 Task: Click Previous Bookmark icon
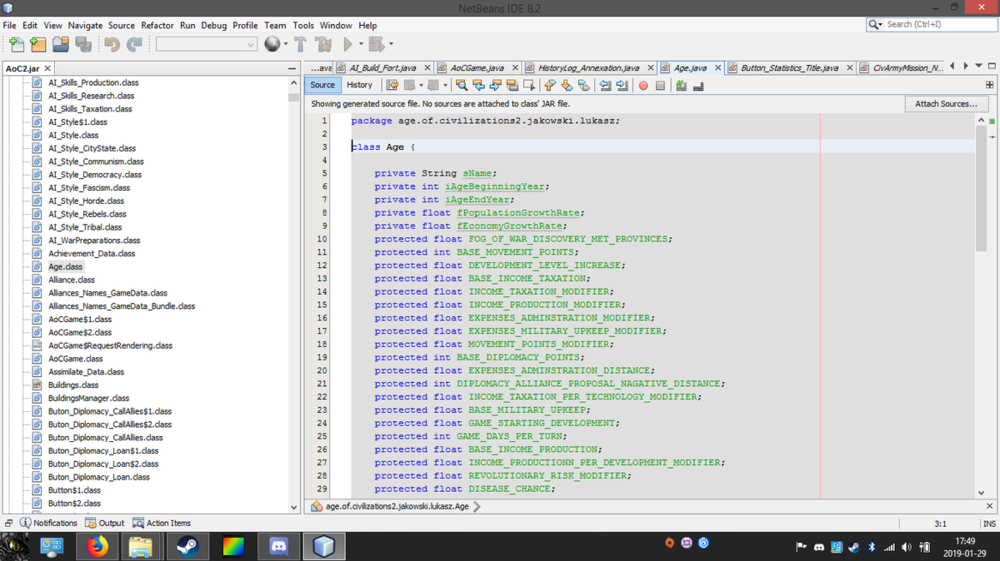point(550,85)
